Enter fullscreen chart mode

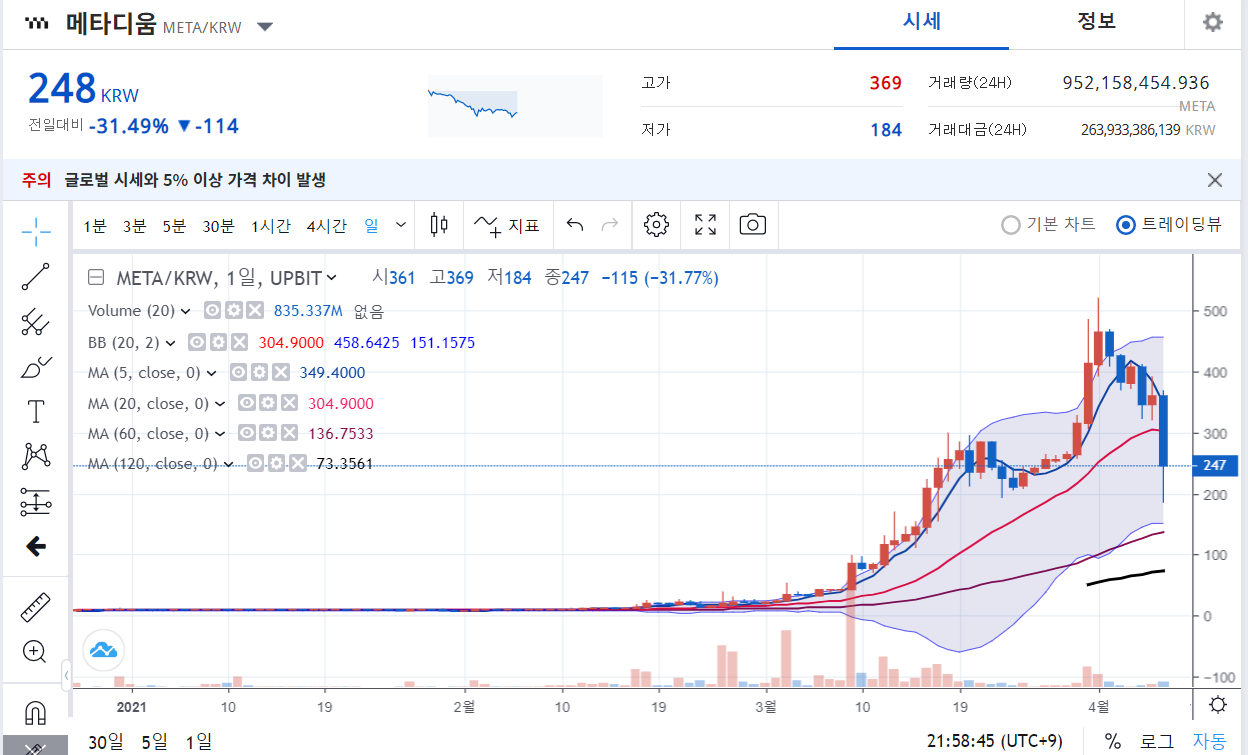pyautogui.click(x=705, y=225)
